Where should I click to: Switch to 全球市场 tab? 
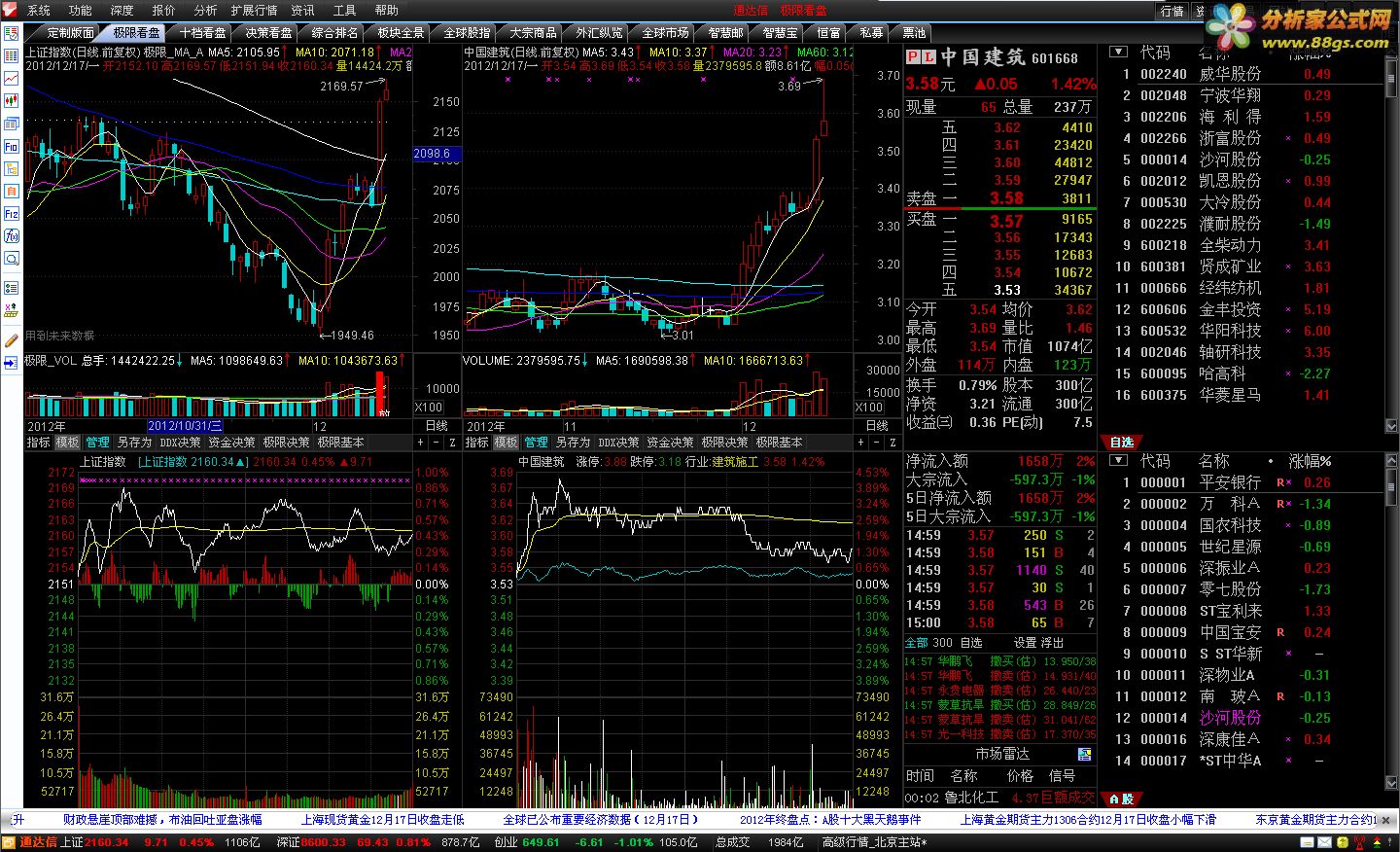click(666, 32)
